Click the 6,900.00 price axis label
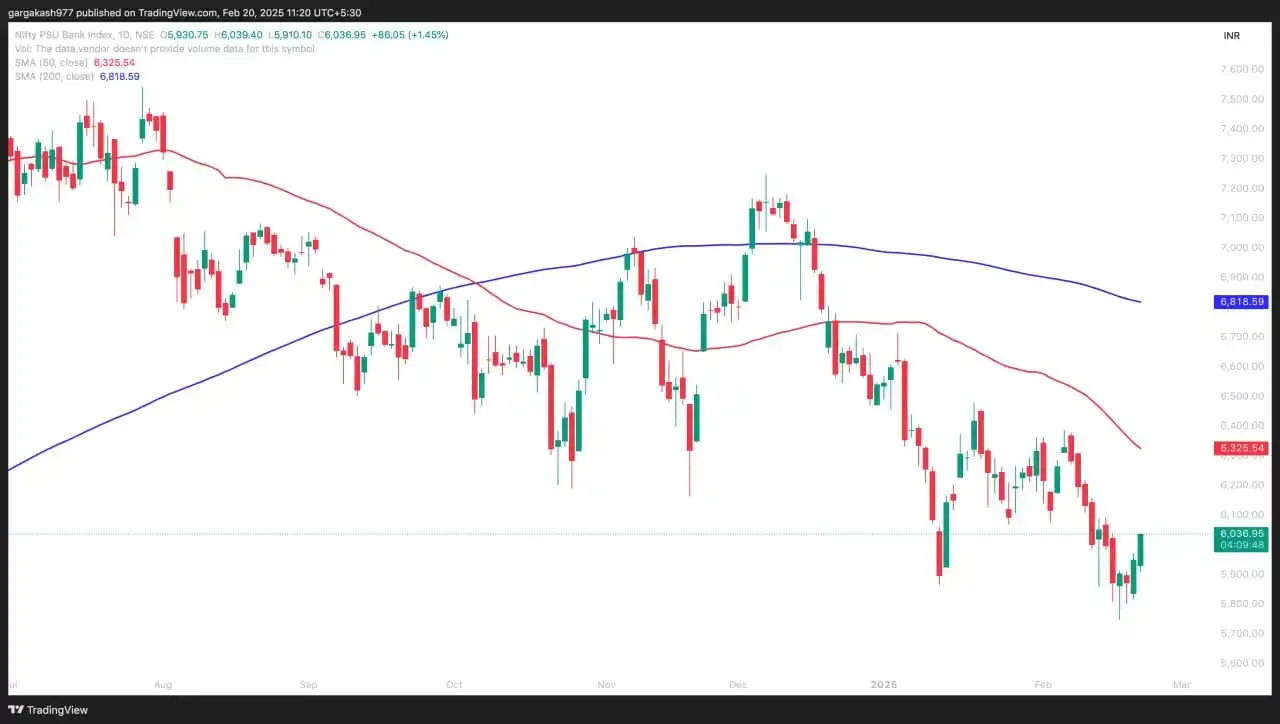Viewport: 1280px width, 724px height. tap(1242, 277)
